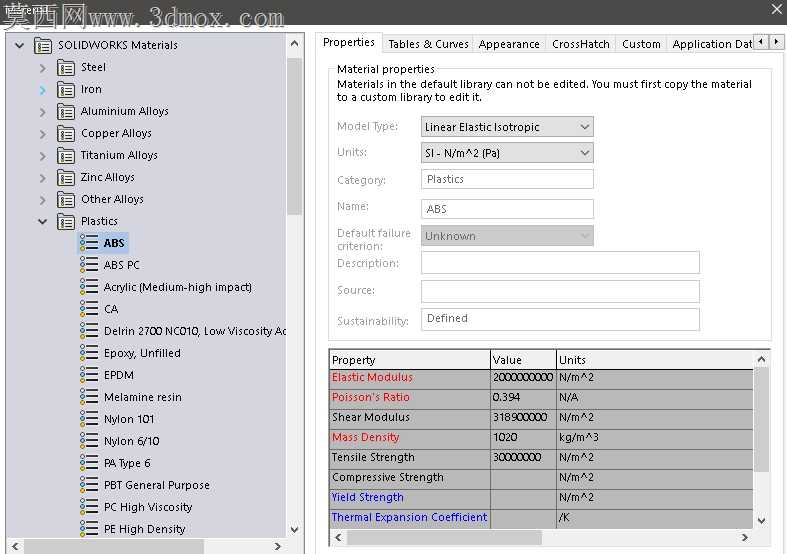Expand the Iron category
Viewport: 787px width, 554px height.
[43, 90]
